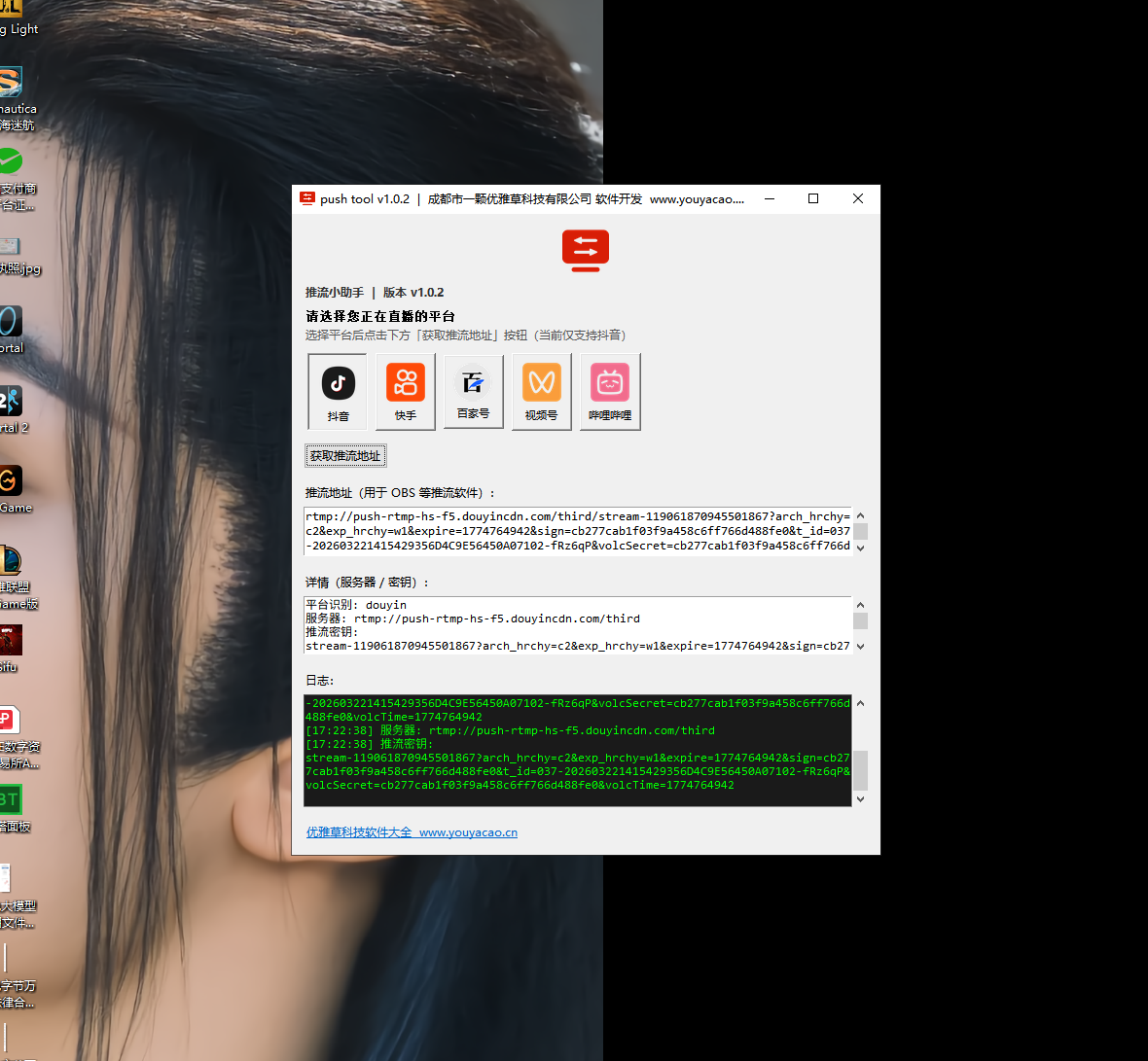This screenshot has height=1061, width=1148.
Task: Select the 快手 (Kuaishou) platform button
Action: pyautogui.click(x=406, y=392)
